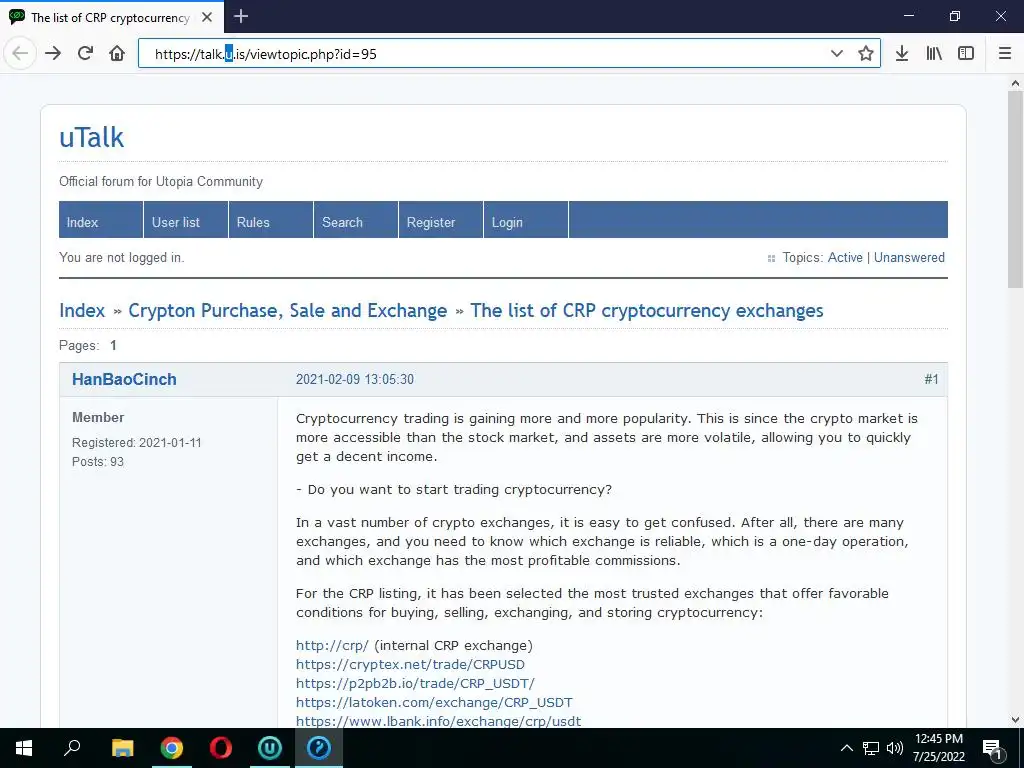Open the Utopia app taskbar icon
Viewport: 1024px width, 768px height.
point(270,748)
